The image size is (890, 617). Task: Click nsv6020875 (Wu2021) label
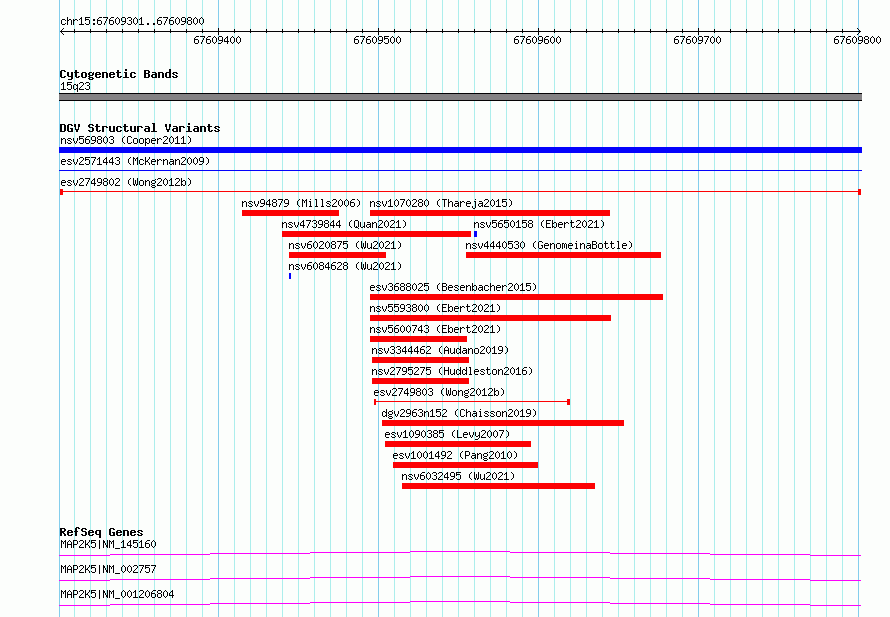[x=345, y=245]
